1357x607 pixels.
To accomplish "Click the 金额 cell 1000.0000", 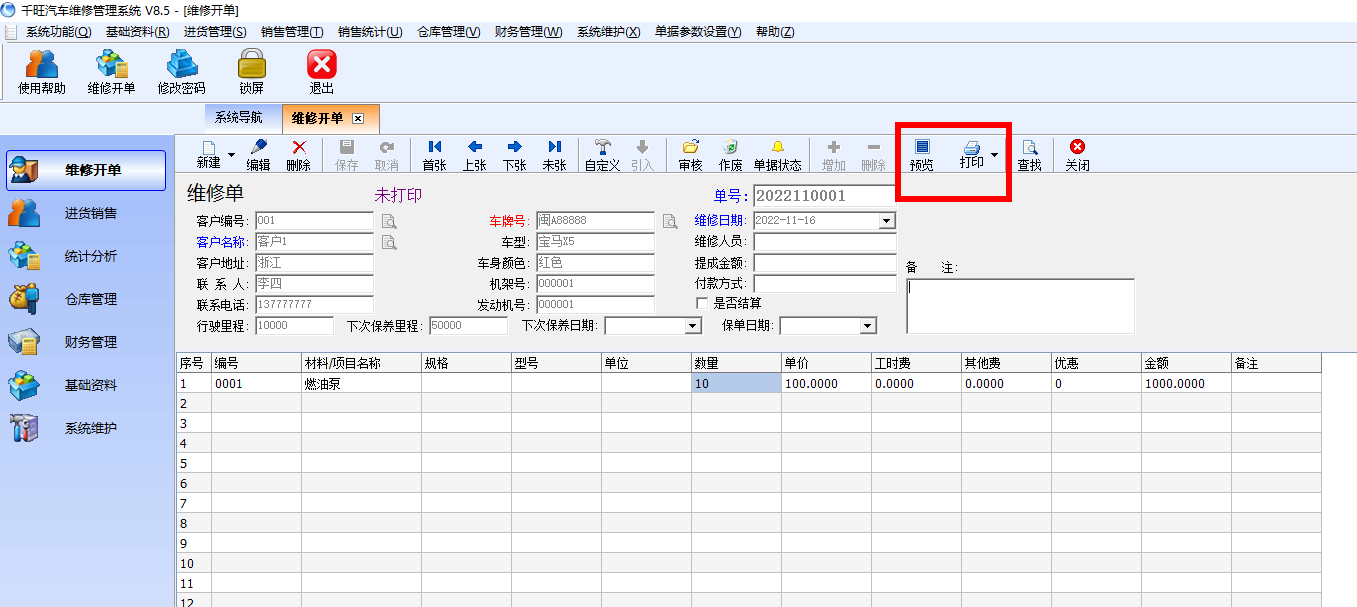I will pyautogui.click(x=1186, y=383).
